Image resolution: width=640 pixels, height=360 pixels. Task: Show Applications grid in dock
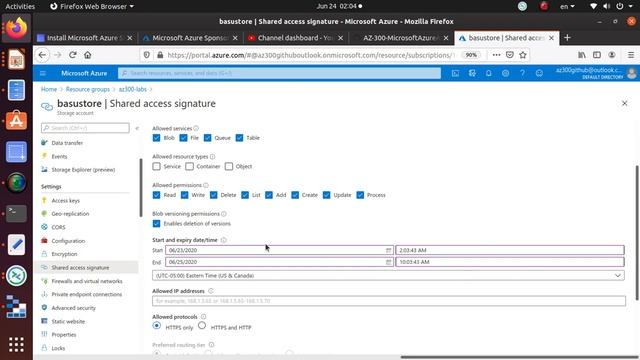click(x=16, y=344)
